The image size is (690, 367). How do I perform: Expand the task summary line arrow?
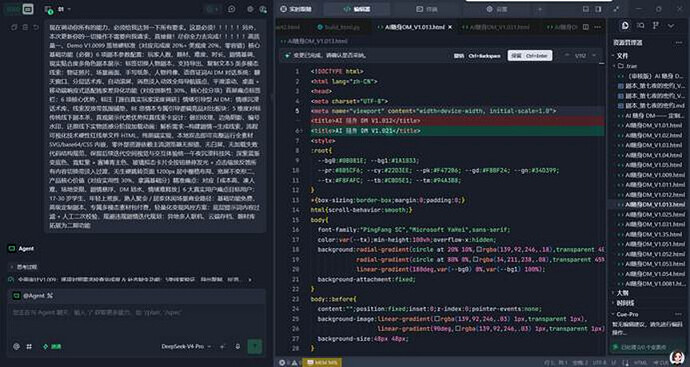(250, 279)
